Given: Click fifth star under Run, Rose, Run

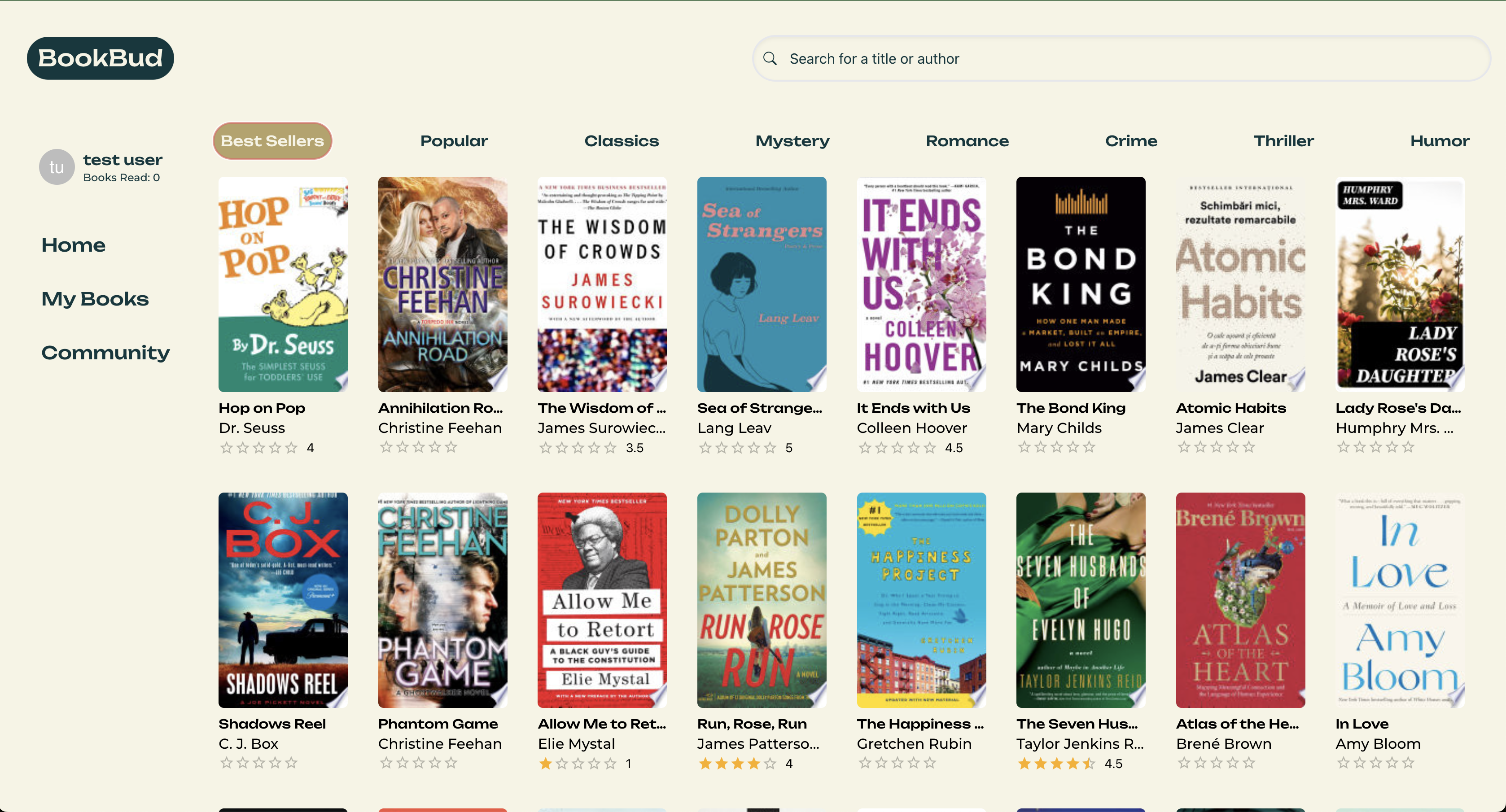Looking at the screenshot, I should pos(770,764).
